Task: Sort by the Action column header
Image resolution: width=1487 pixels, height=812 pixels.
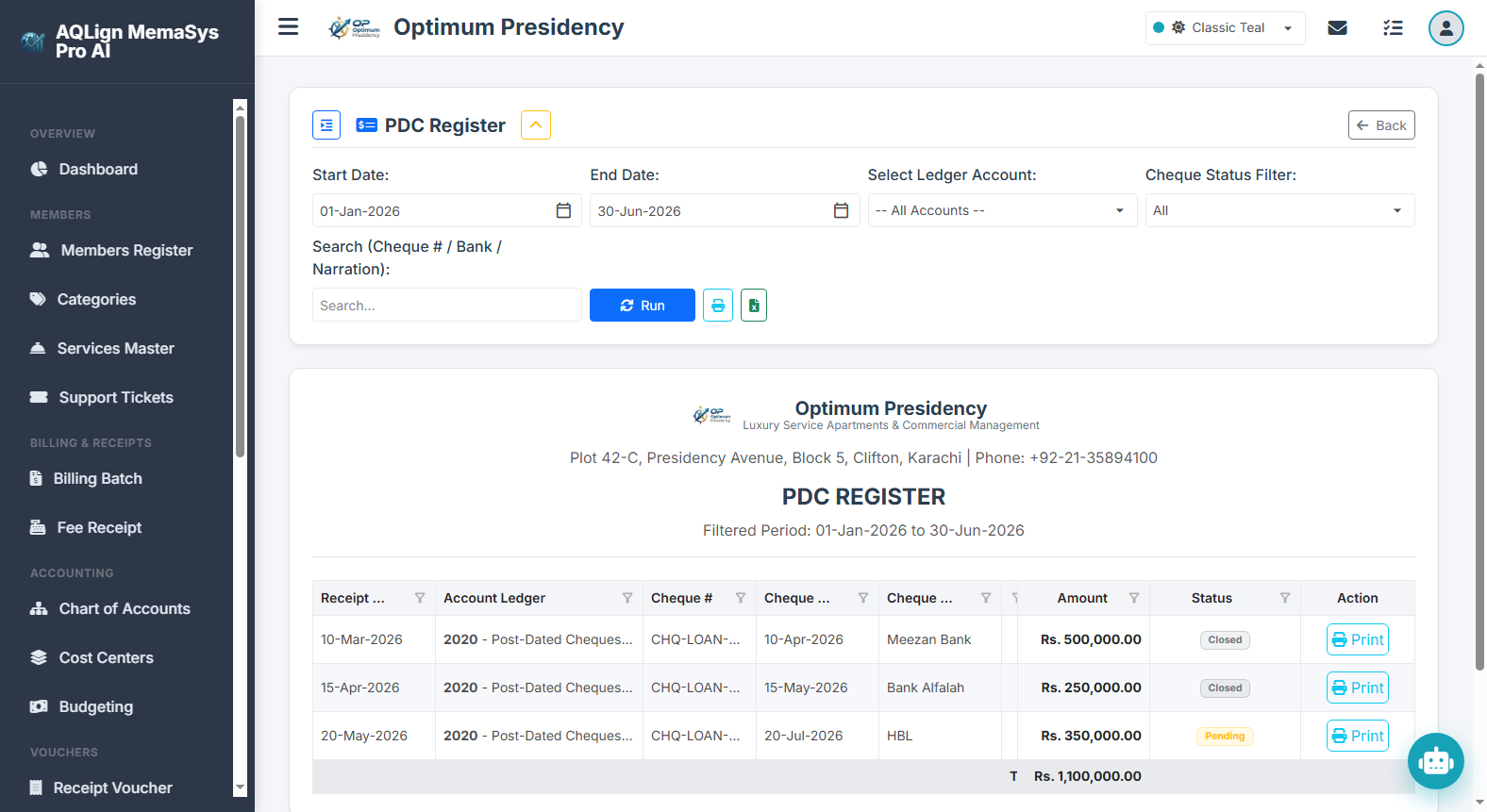Action: click(x=1358, y=598)
